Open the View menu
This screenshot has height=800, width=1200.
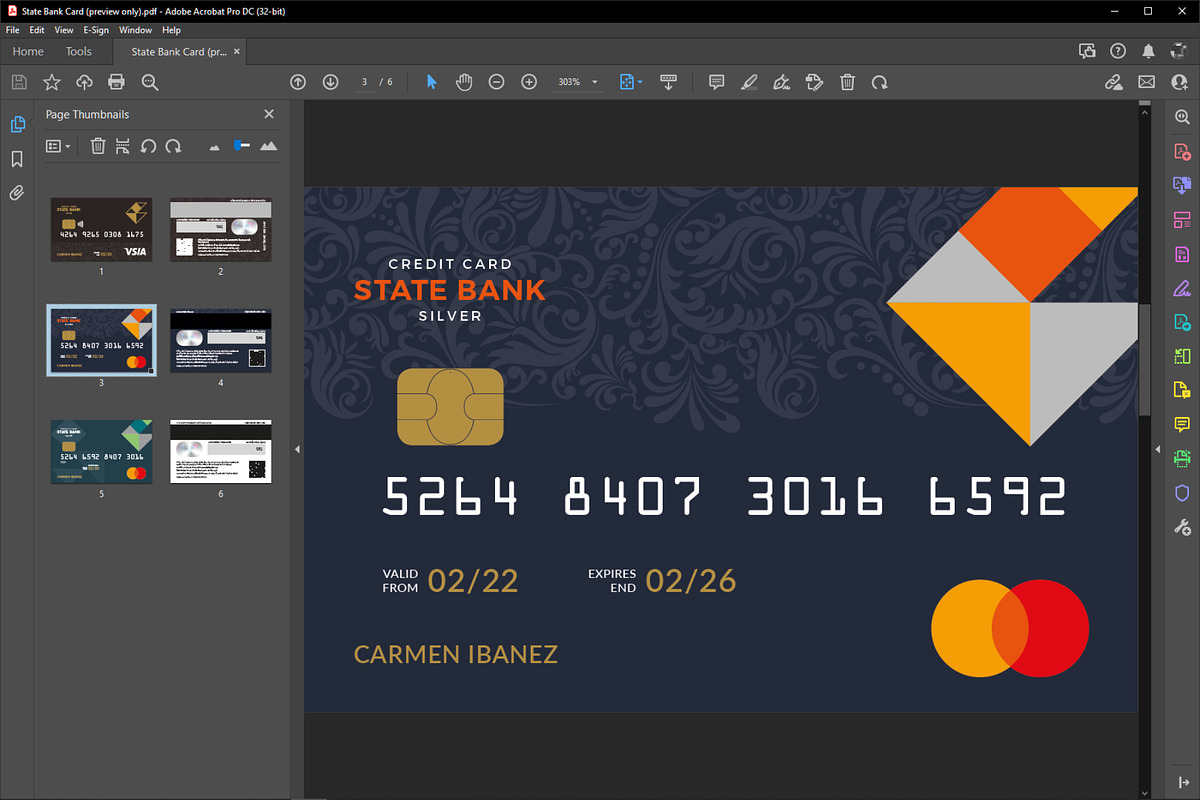click(64, 30)
